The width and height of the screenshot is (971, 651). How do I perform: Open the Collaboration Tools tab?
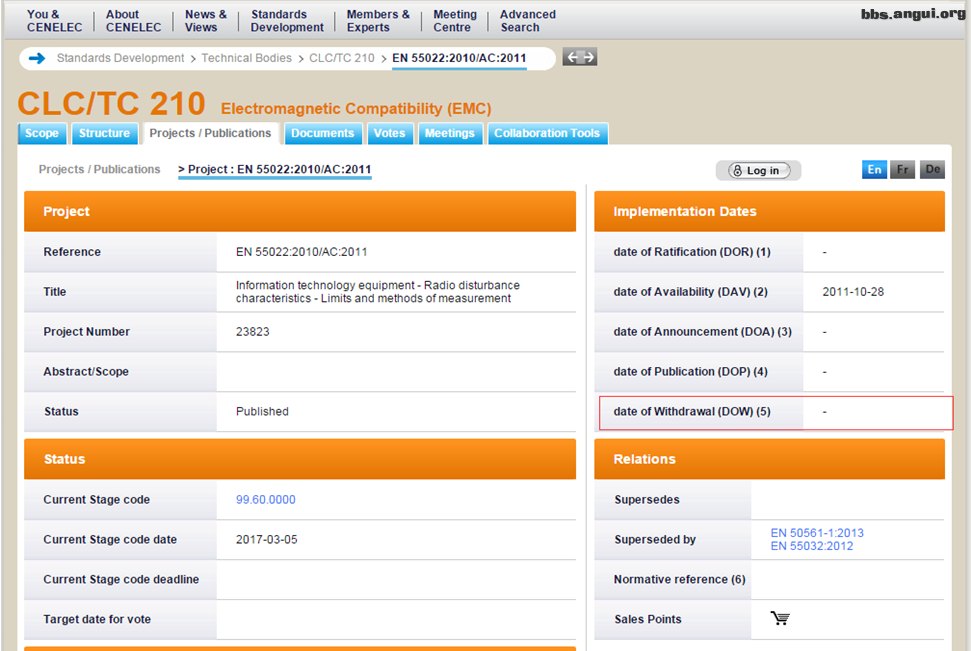[x=547, y=134]
